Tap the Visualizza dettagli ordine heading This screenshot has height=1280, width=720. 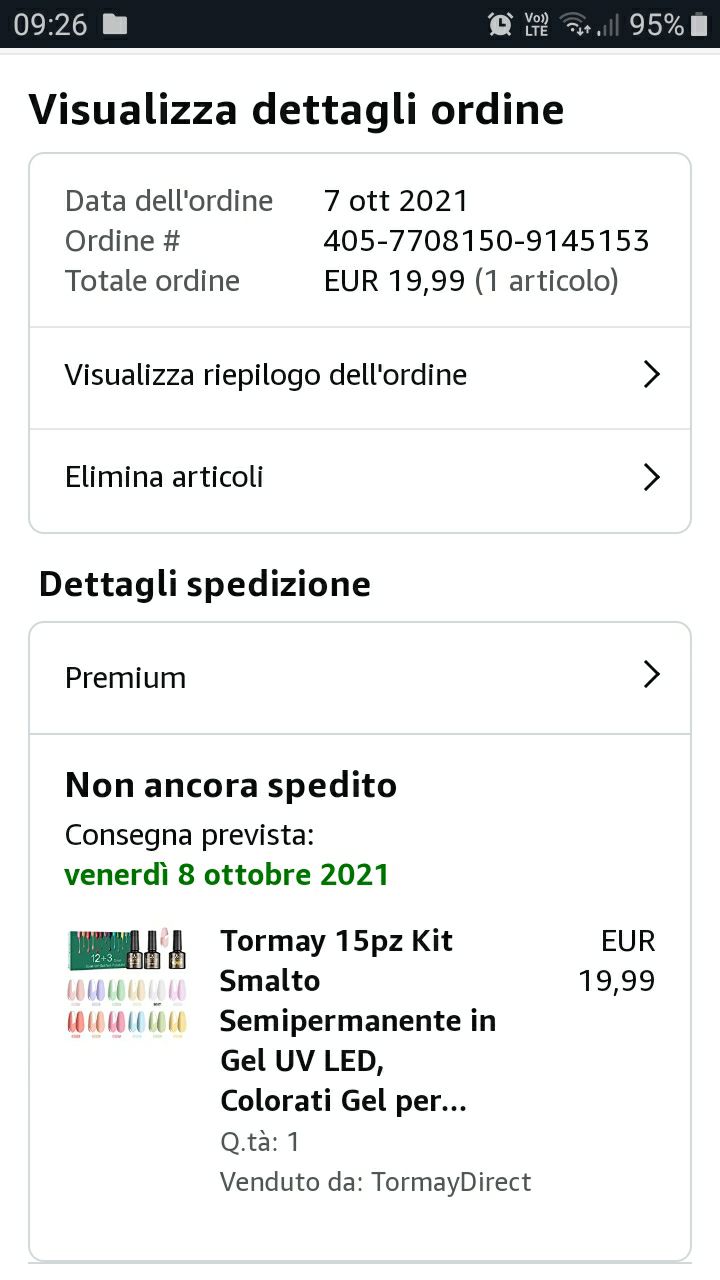(x=296, y=110)
